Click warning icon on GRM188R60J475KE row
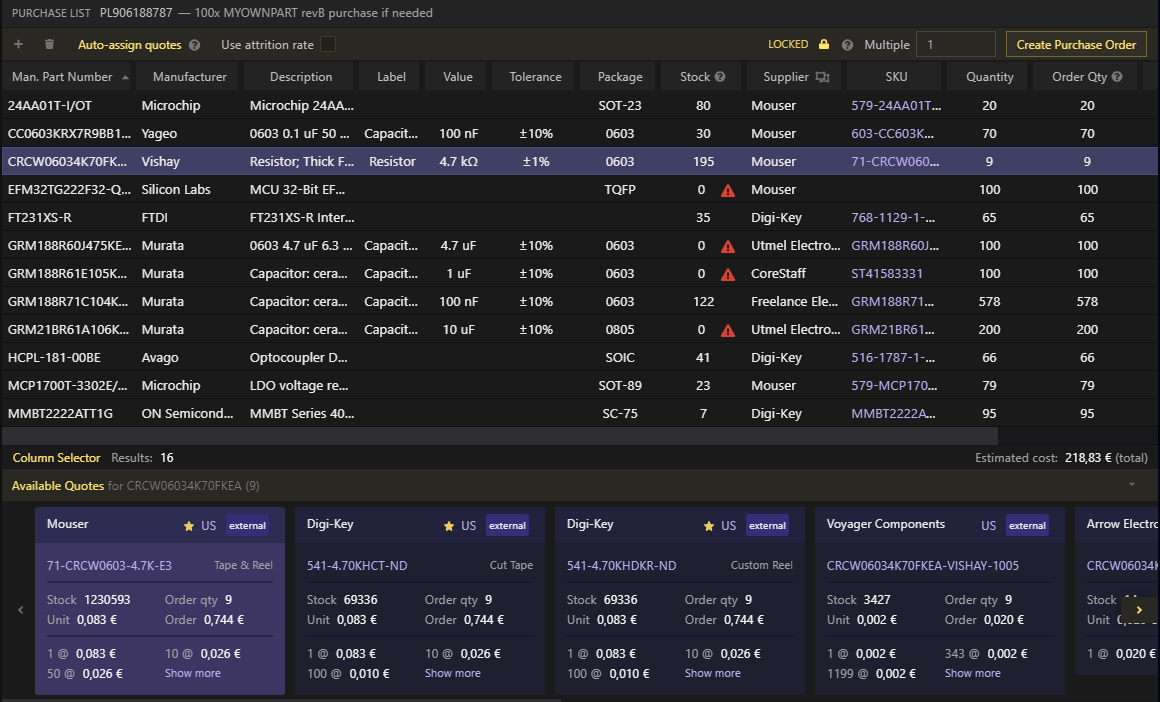The width and height of the screenshot is (1160, 702). pos(728,246)
